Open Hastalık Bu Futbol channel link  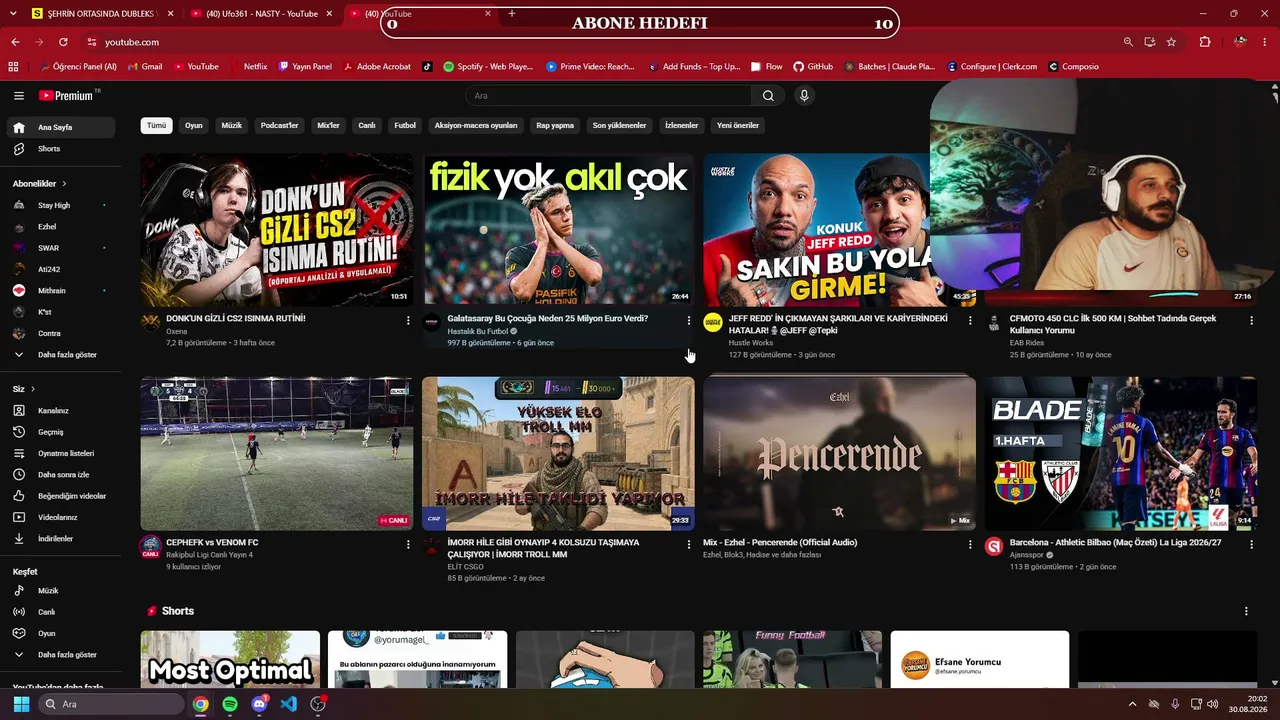[x=478, y=331]
